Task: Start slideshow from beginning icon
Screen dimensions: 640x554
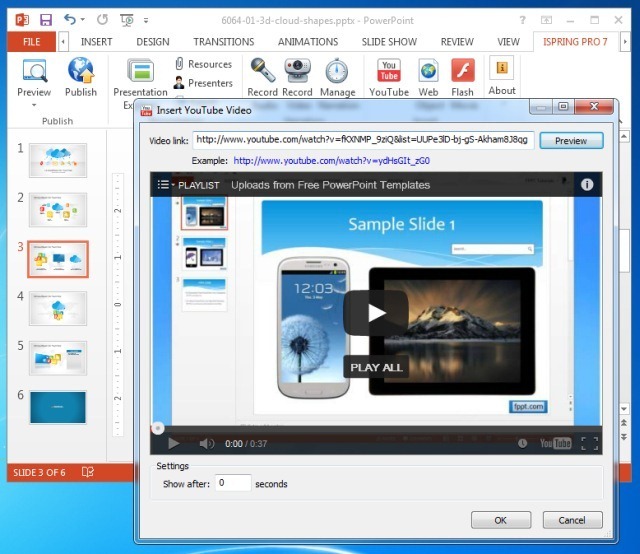Action: (x=127, y=20)
